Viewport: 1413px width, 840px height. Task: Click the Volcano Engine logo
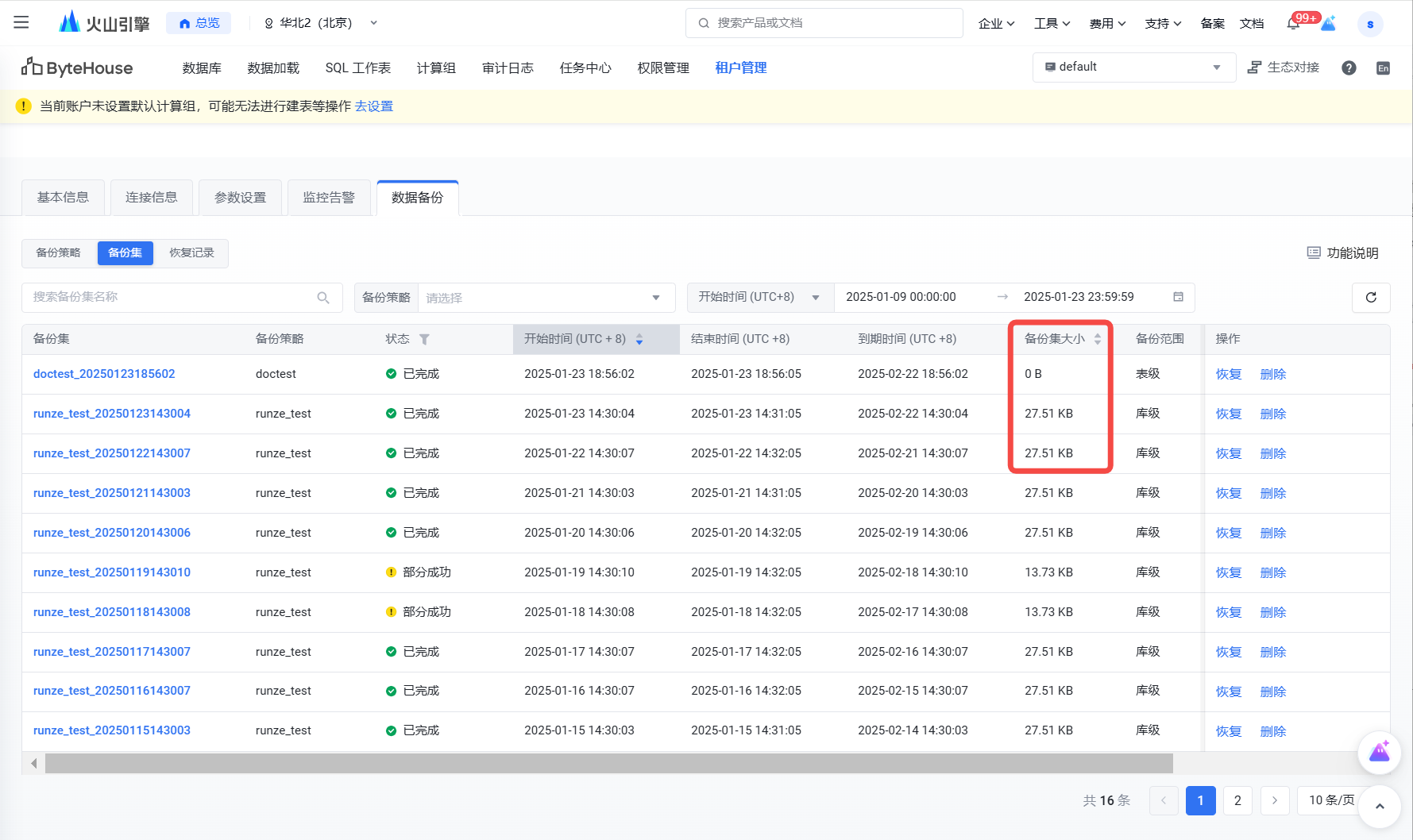(104, 22)
